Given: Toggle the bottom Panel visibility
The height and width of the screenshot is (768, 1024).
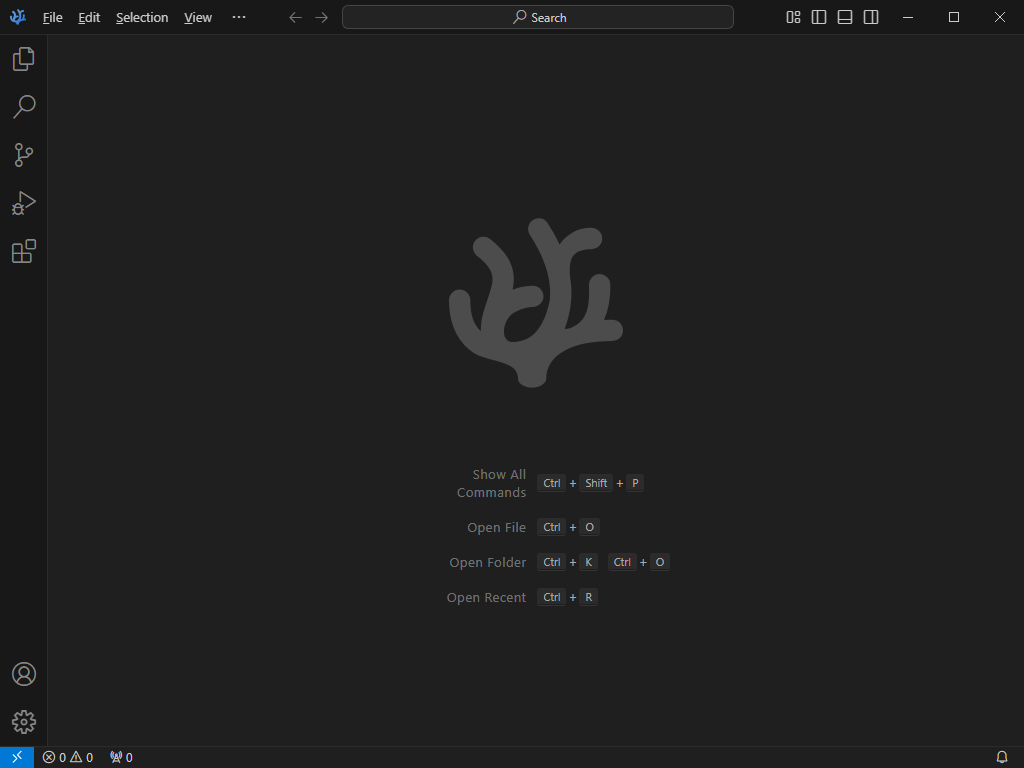Looking at the screenshot, I should (845, 17).
